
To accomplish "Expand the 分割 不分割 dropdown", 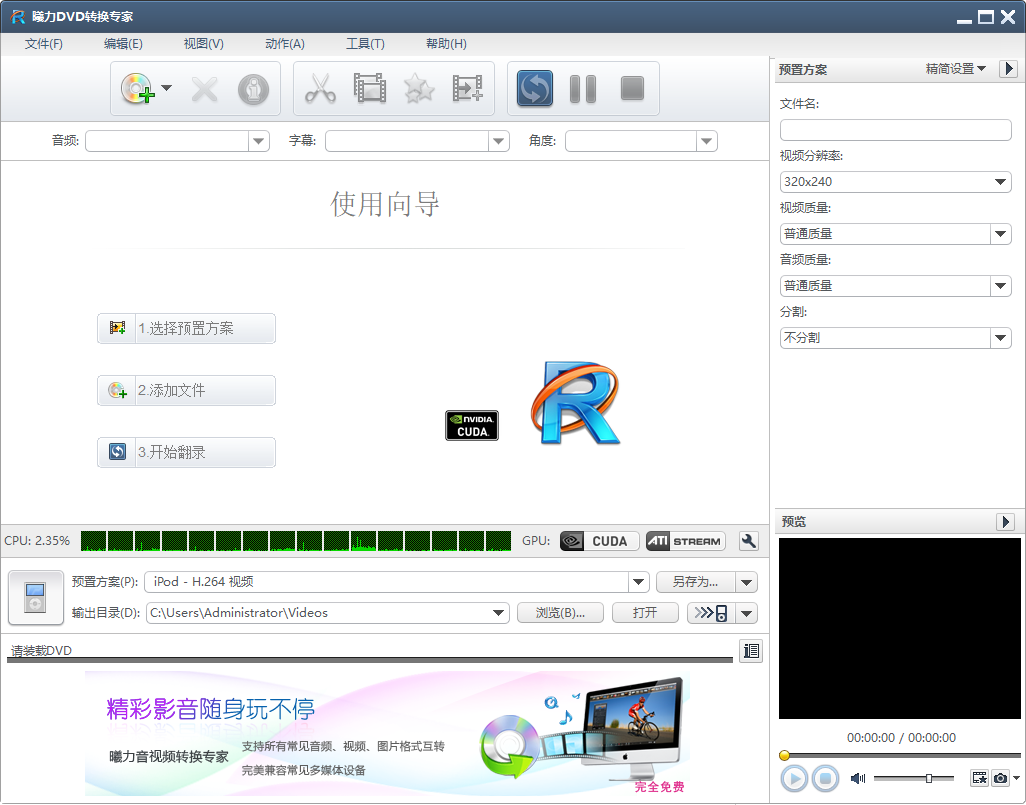I will (1000, 338).
